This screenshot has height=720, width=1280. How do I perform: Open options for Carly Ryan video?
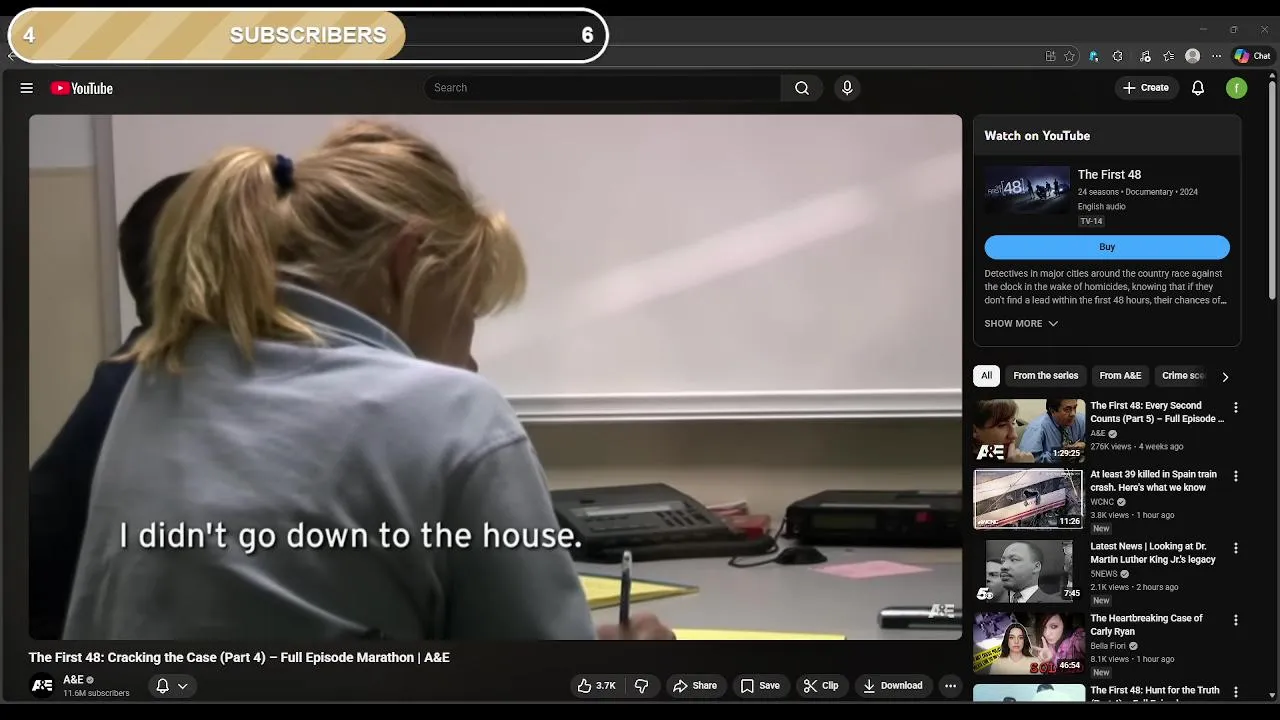pos(1235,620)
